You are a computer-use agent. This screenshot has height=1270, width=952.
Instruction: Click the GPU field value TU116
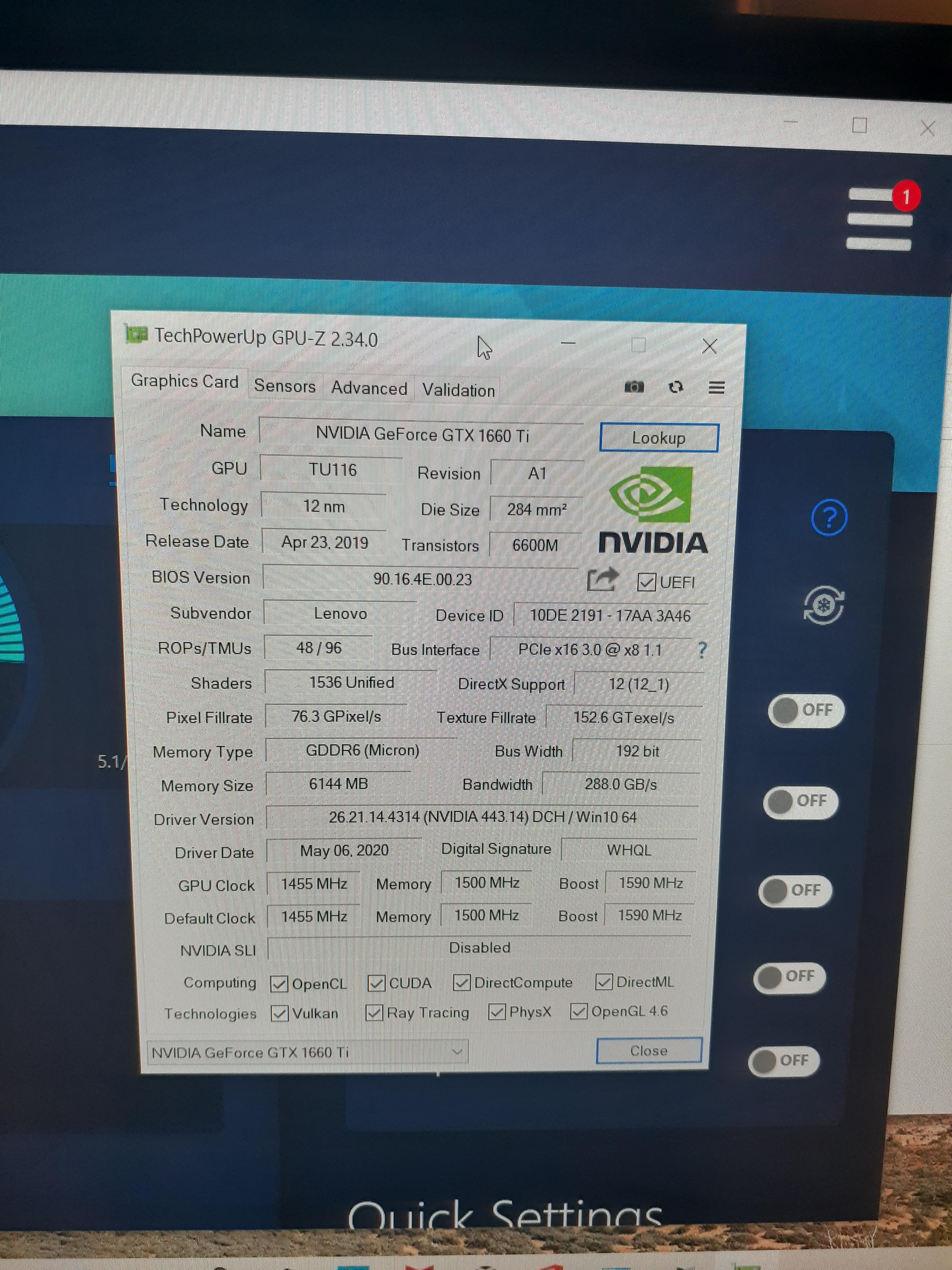point(332,470)
